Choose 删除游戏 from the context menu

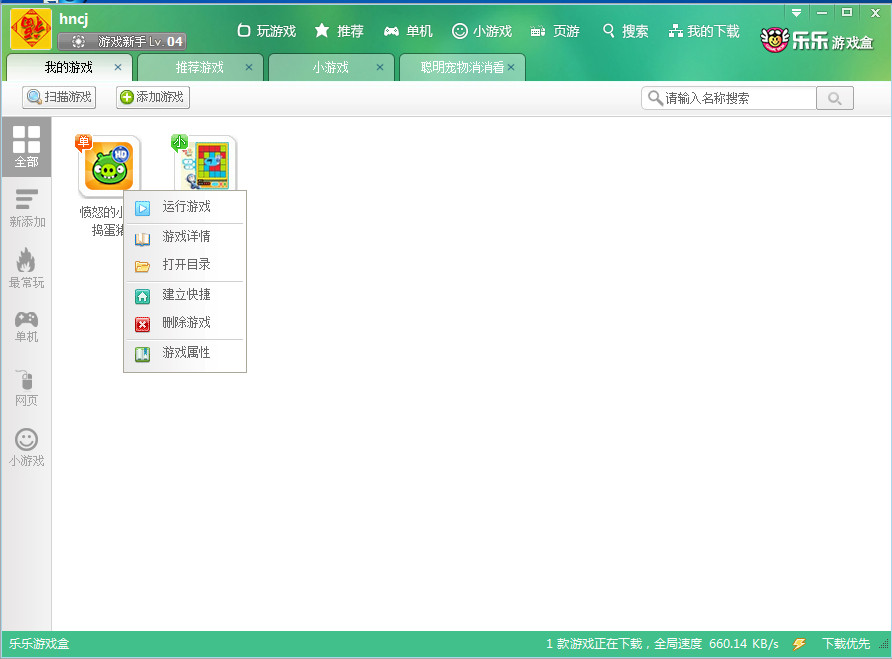[185, 323]
